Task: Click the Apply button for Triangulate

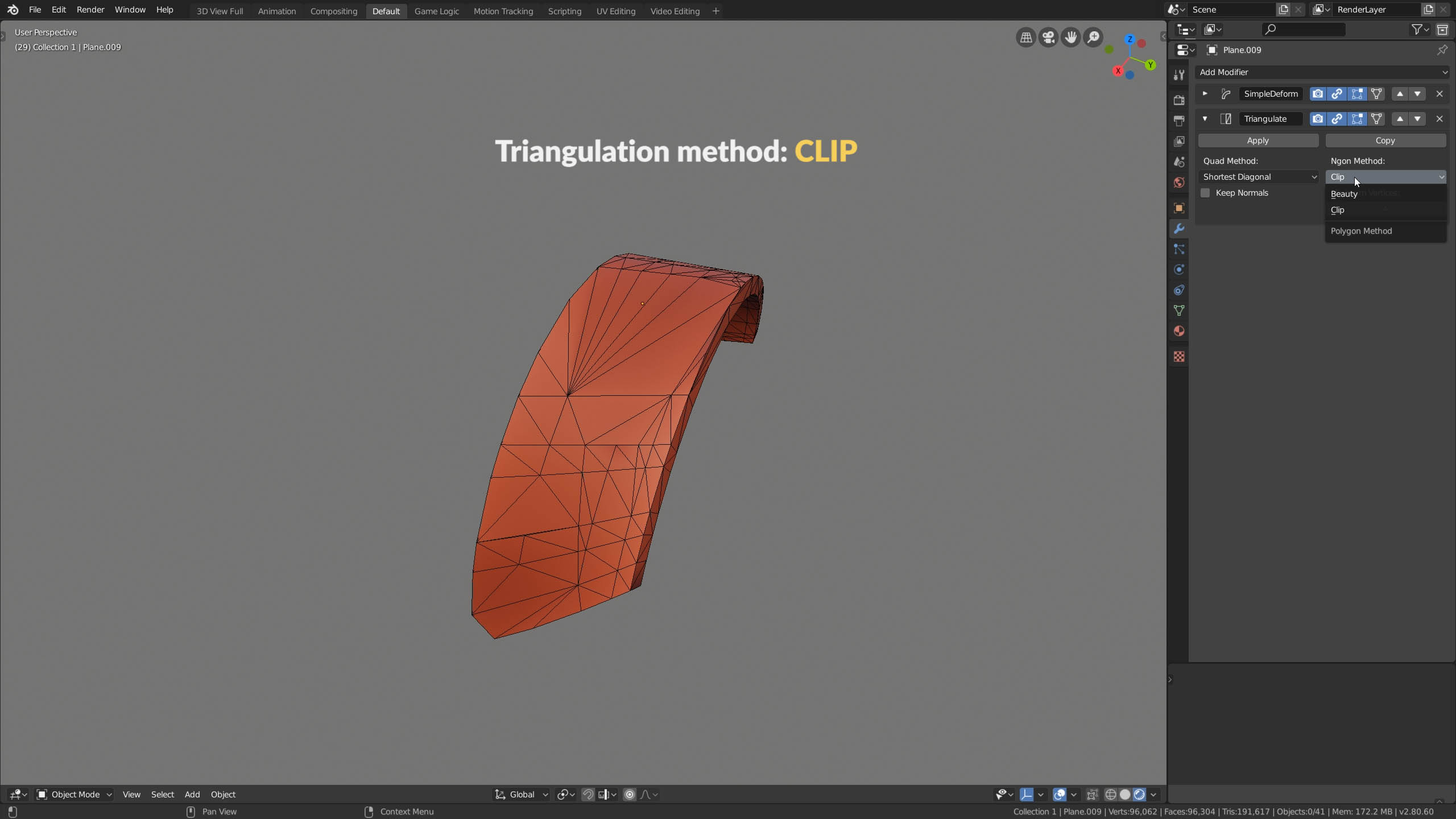Action: (x=1258, y=140)
